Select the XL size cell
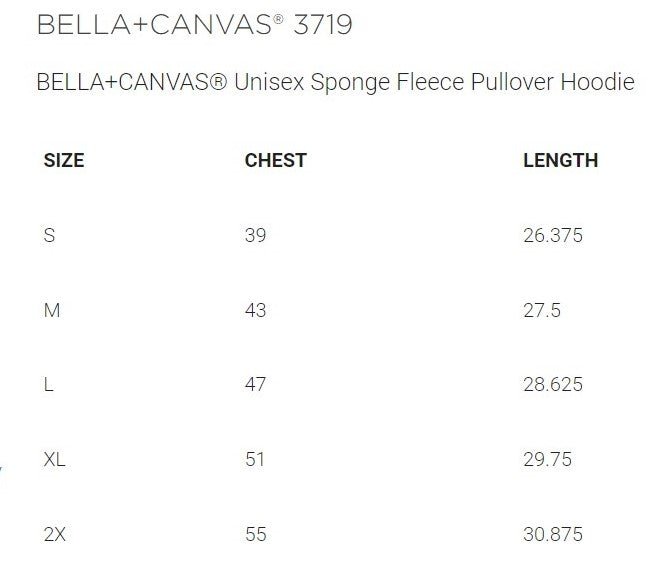Image resolution: width=662 pixels, height=566 pixels. coord(55,460)
